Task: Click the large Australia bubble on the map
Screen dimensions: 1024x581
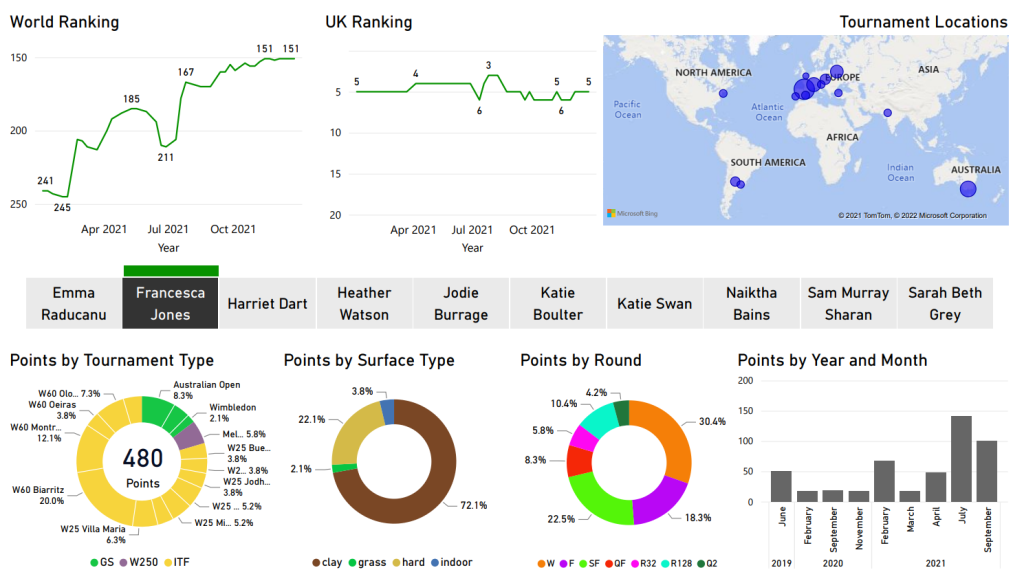Action: [967, 189]
